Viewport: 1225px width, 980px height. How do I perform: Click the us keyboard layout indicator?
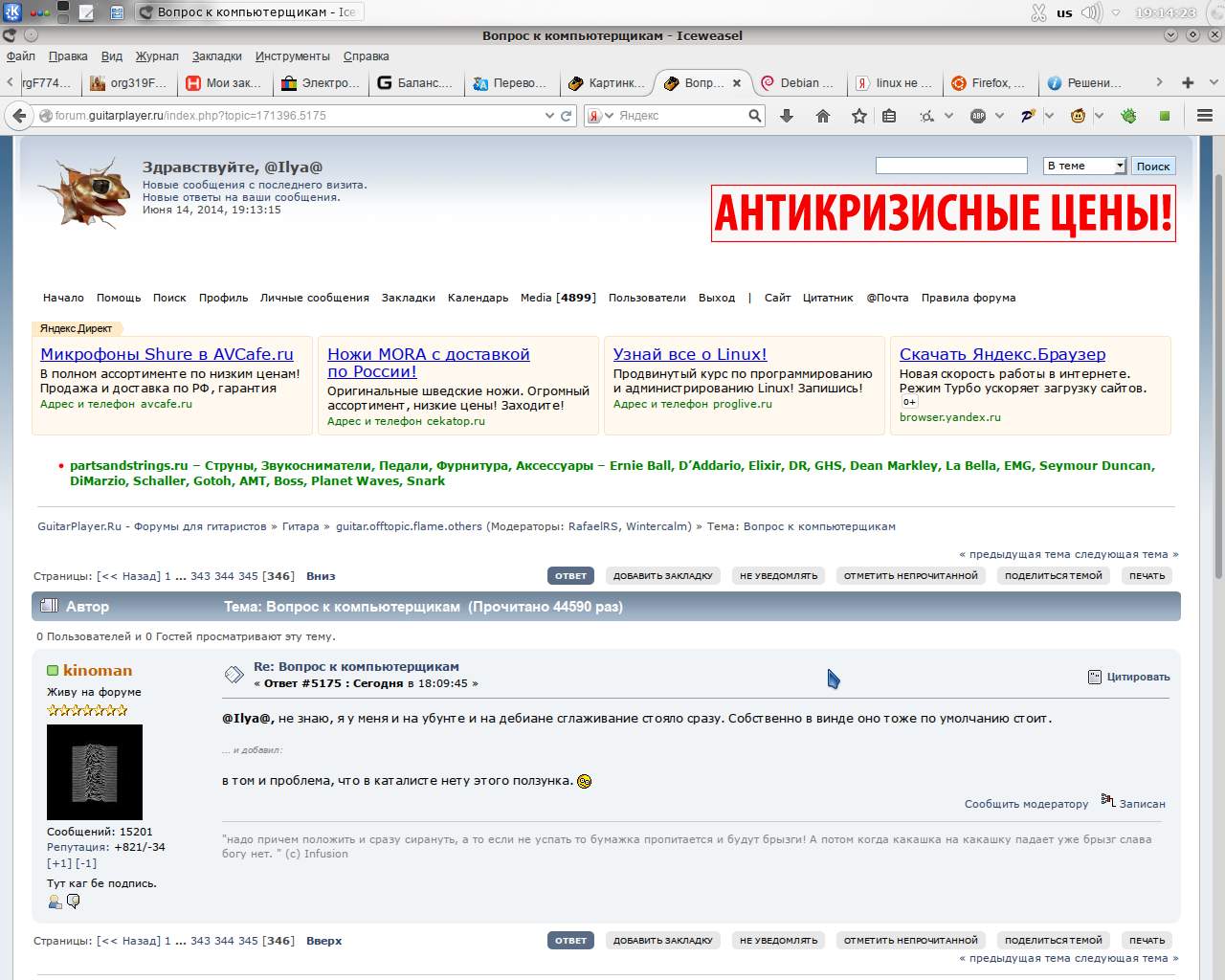click(x=1064, y=13)
